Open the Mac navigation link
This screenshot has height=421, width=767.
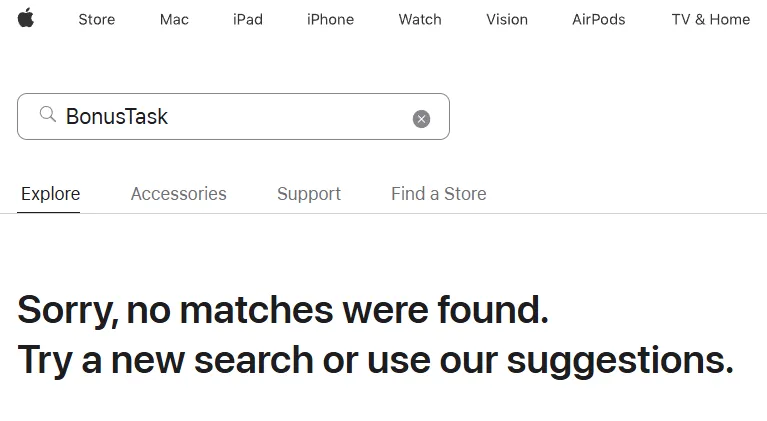[x=174, y=19]
